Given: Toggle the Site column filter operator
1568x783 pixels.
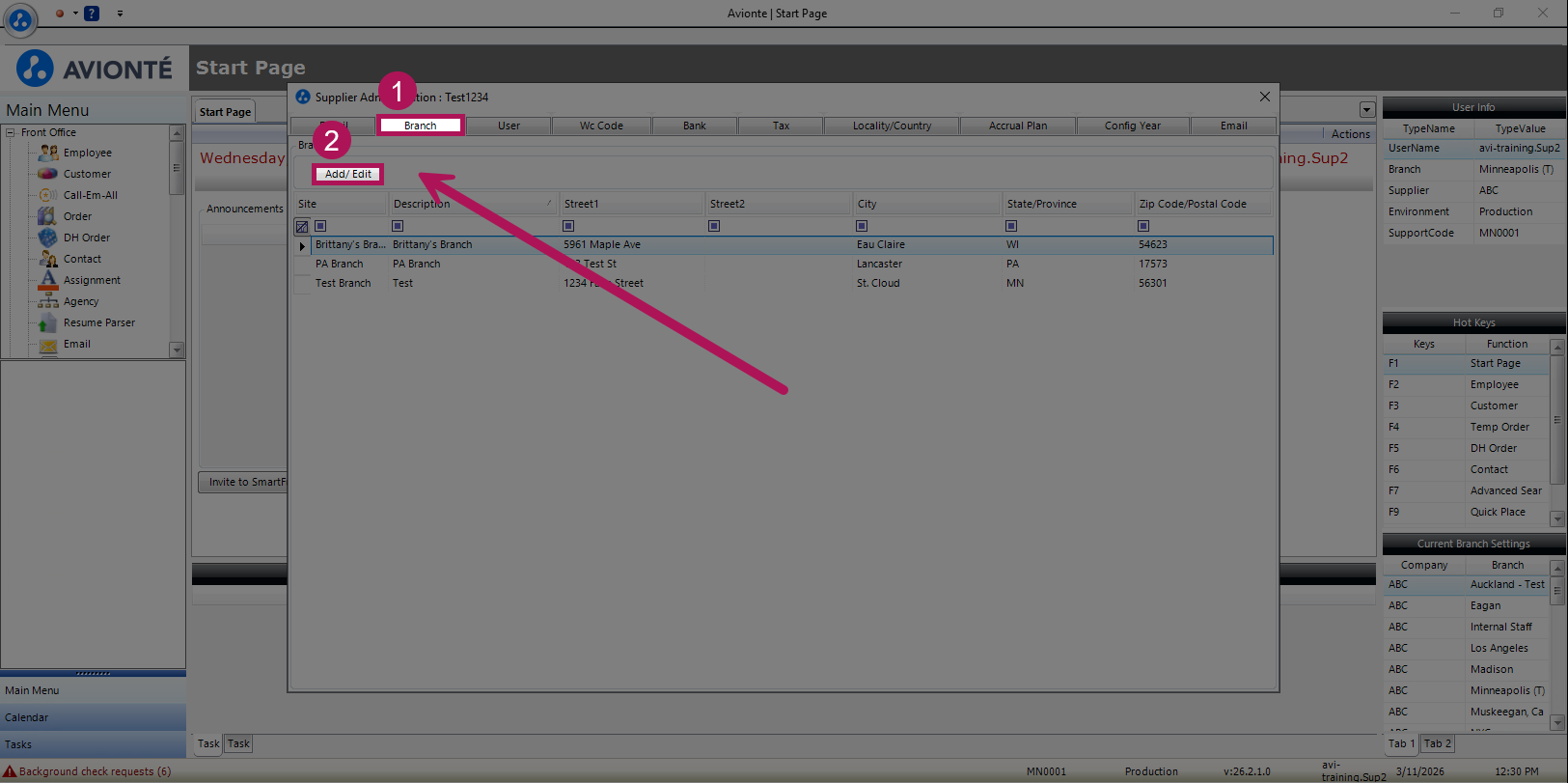Looking at the screenshot, I should [321, 226].
